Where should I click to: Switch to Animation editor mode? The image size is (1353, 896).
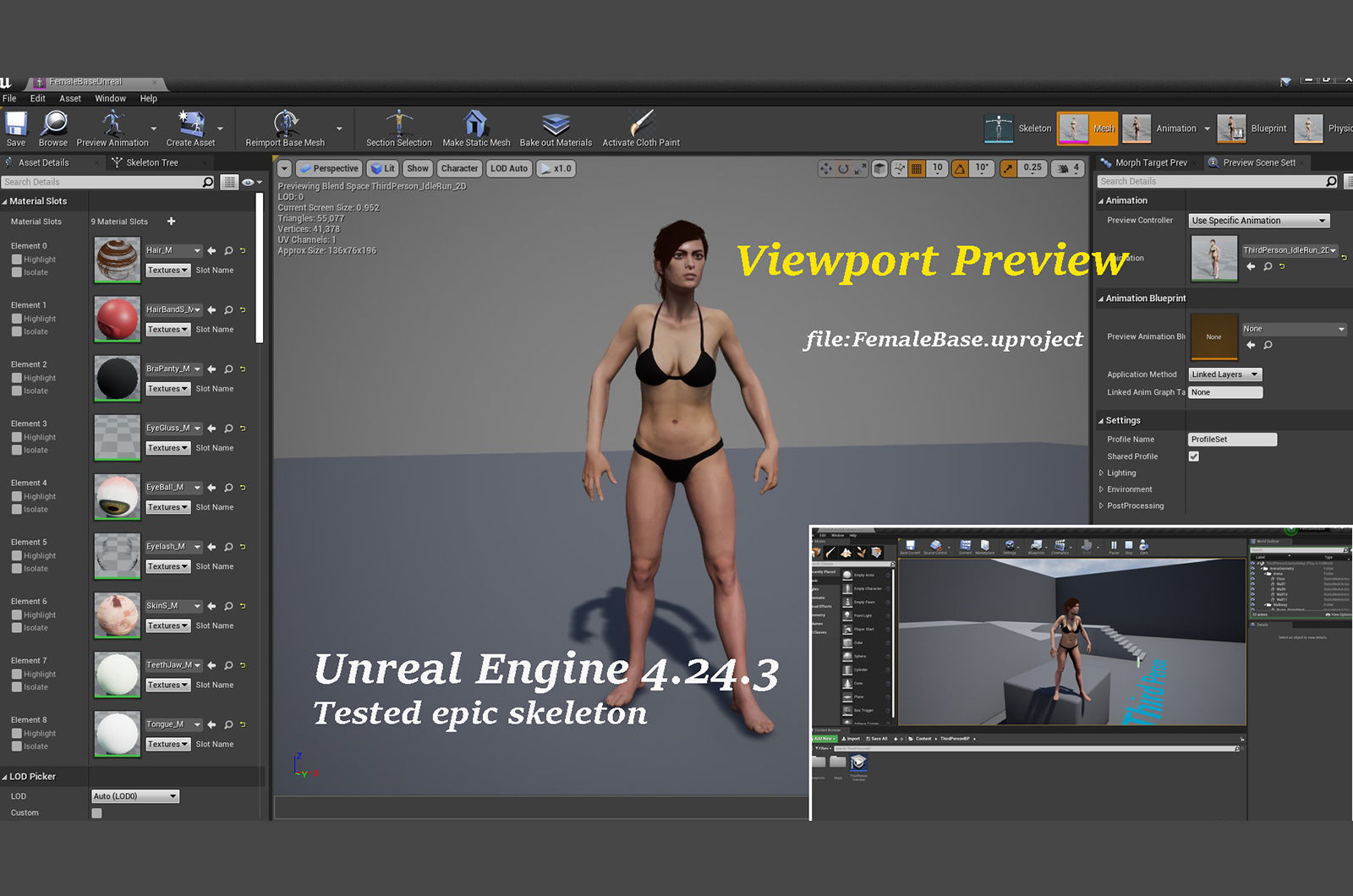(x=1159, y=128)
